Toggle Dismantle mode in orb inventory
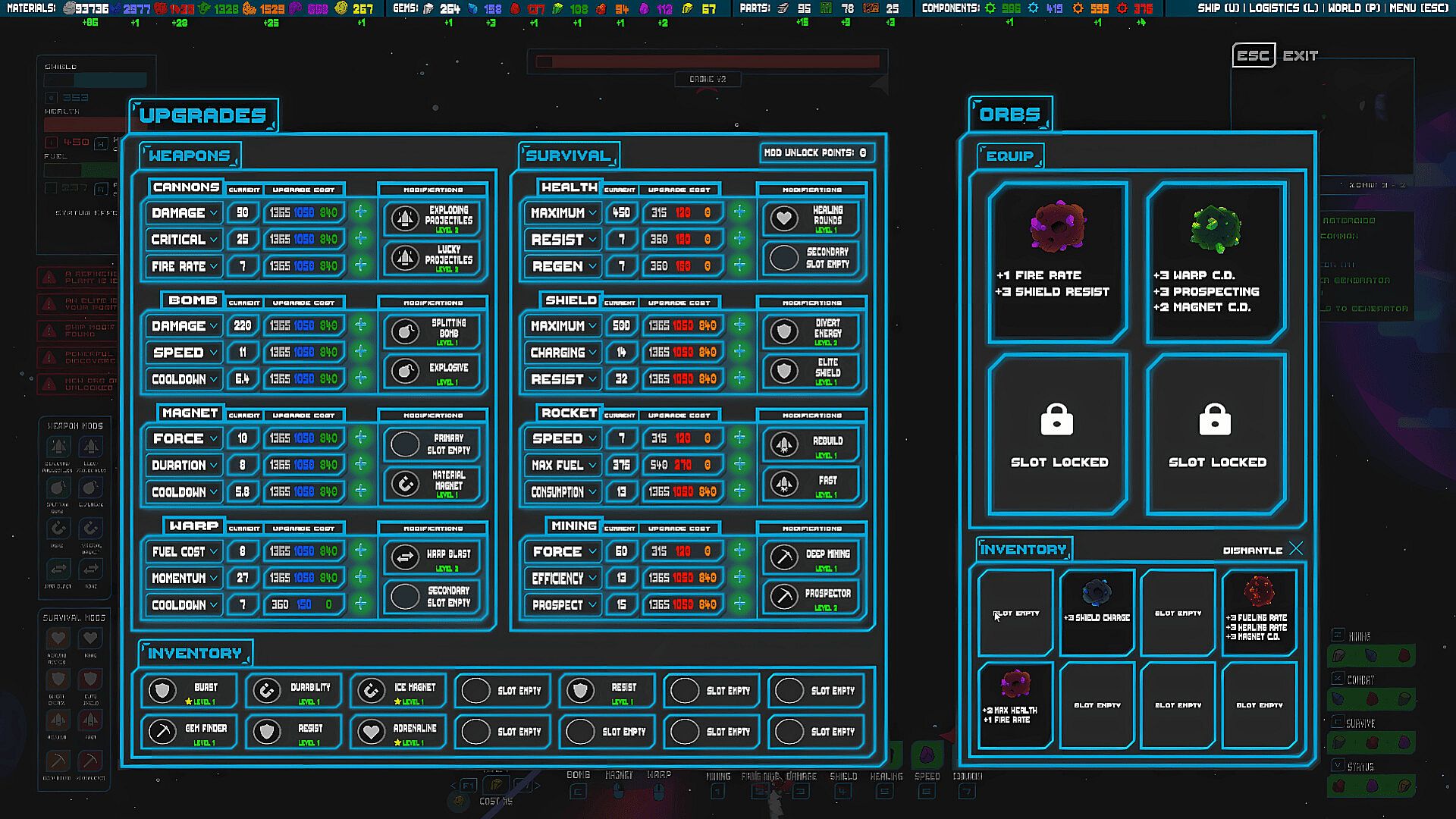Screen dimensions: 1456x819 tap(1295, 549)
